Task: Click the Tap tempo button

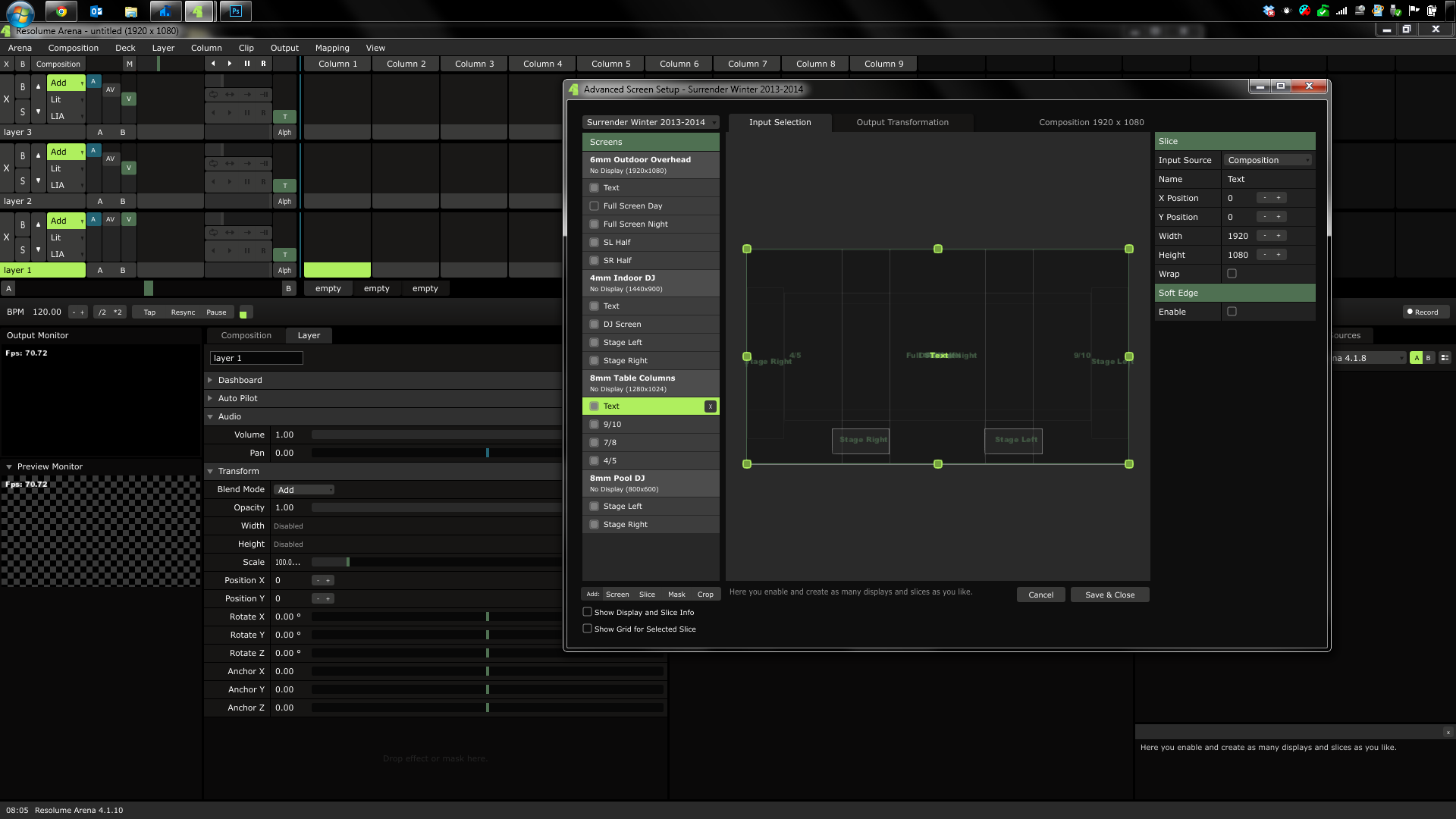Action: click(149, 312)
